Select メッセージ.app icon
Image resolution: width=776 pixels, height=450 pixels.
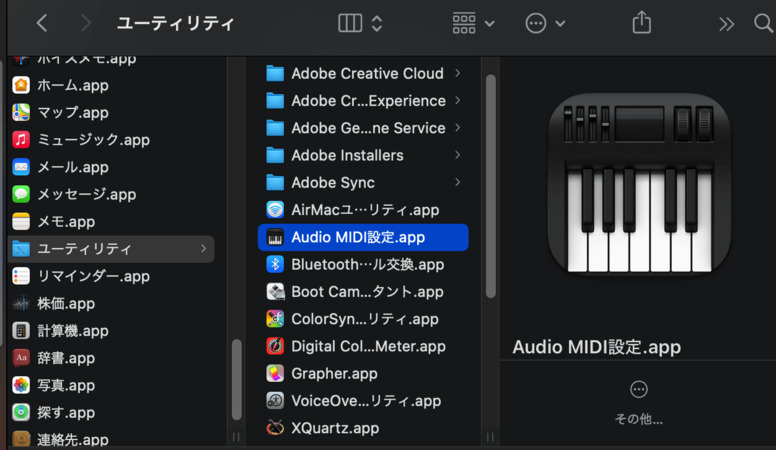pyautogui.click(x=21, y=194)
